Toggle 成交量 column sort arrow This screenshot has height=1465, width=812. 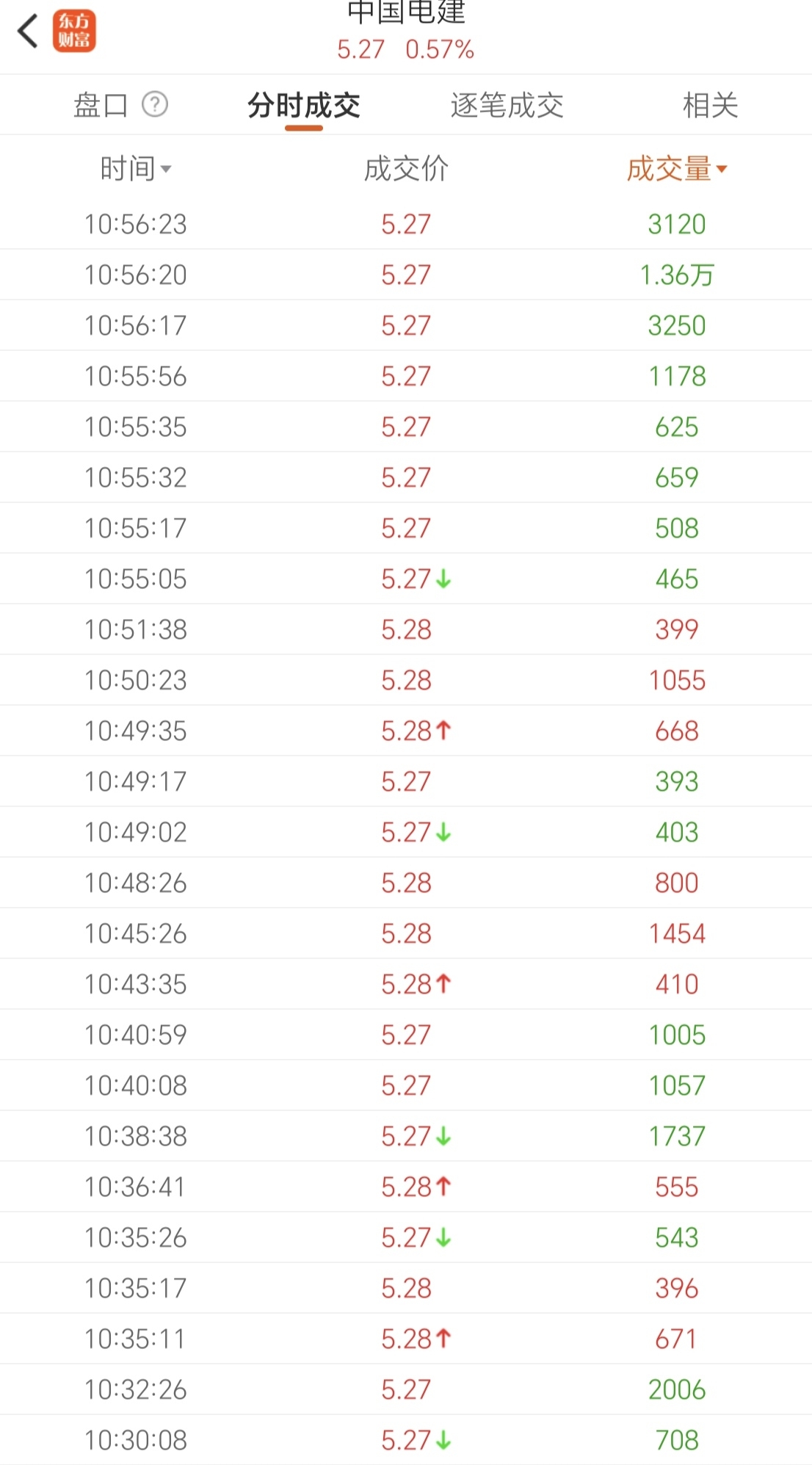click(722, 170)
